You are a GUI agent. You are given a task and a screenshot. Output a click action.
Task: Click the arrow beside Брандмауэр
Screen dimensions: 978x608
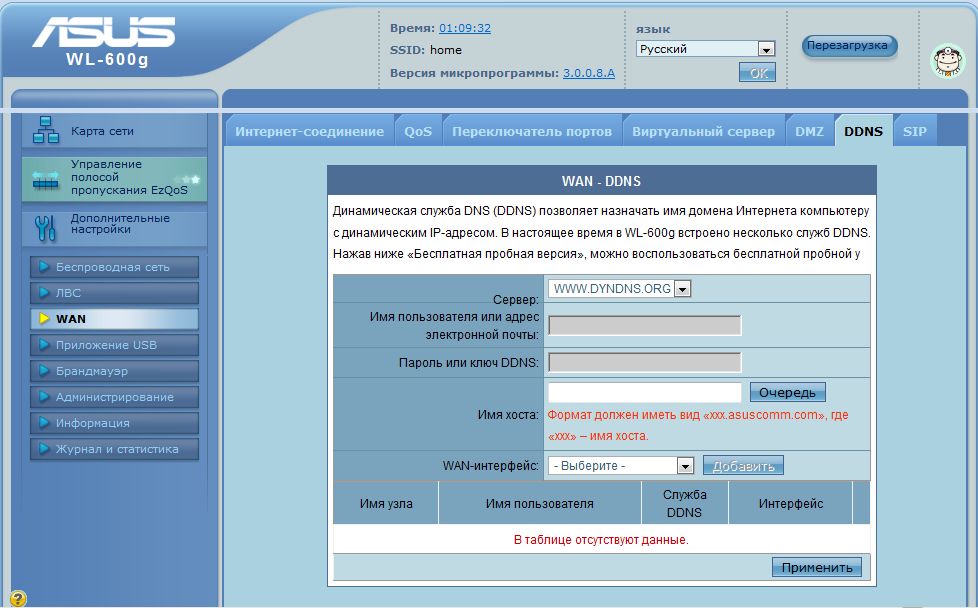click(44, 370)
